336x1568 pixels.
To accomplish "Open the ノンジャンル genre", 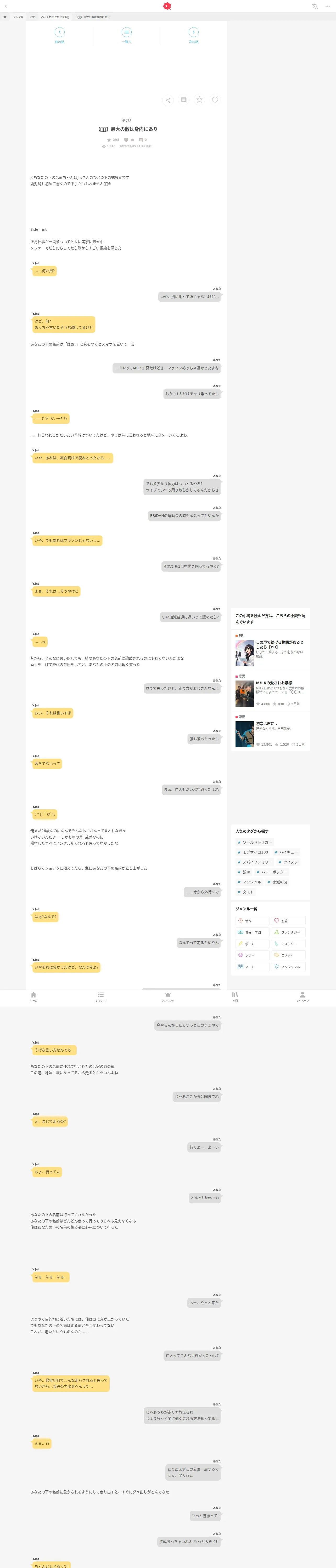I will [288, 967].
